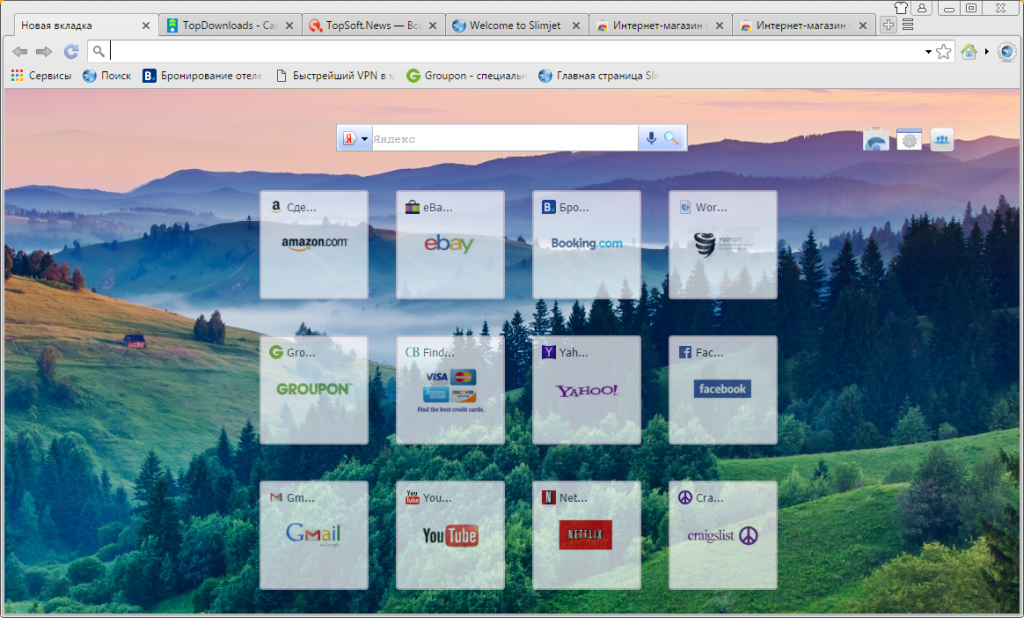
Task: Open the Groupon speed dial tile
Action: [x=314, y=390]
